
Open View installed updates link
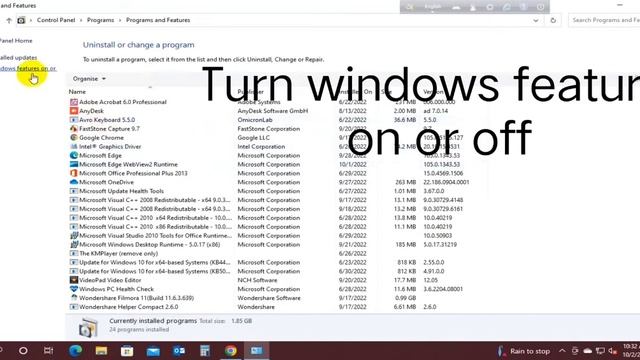(18, 58)
